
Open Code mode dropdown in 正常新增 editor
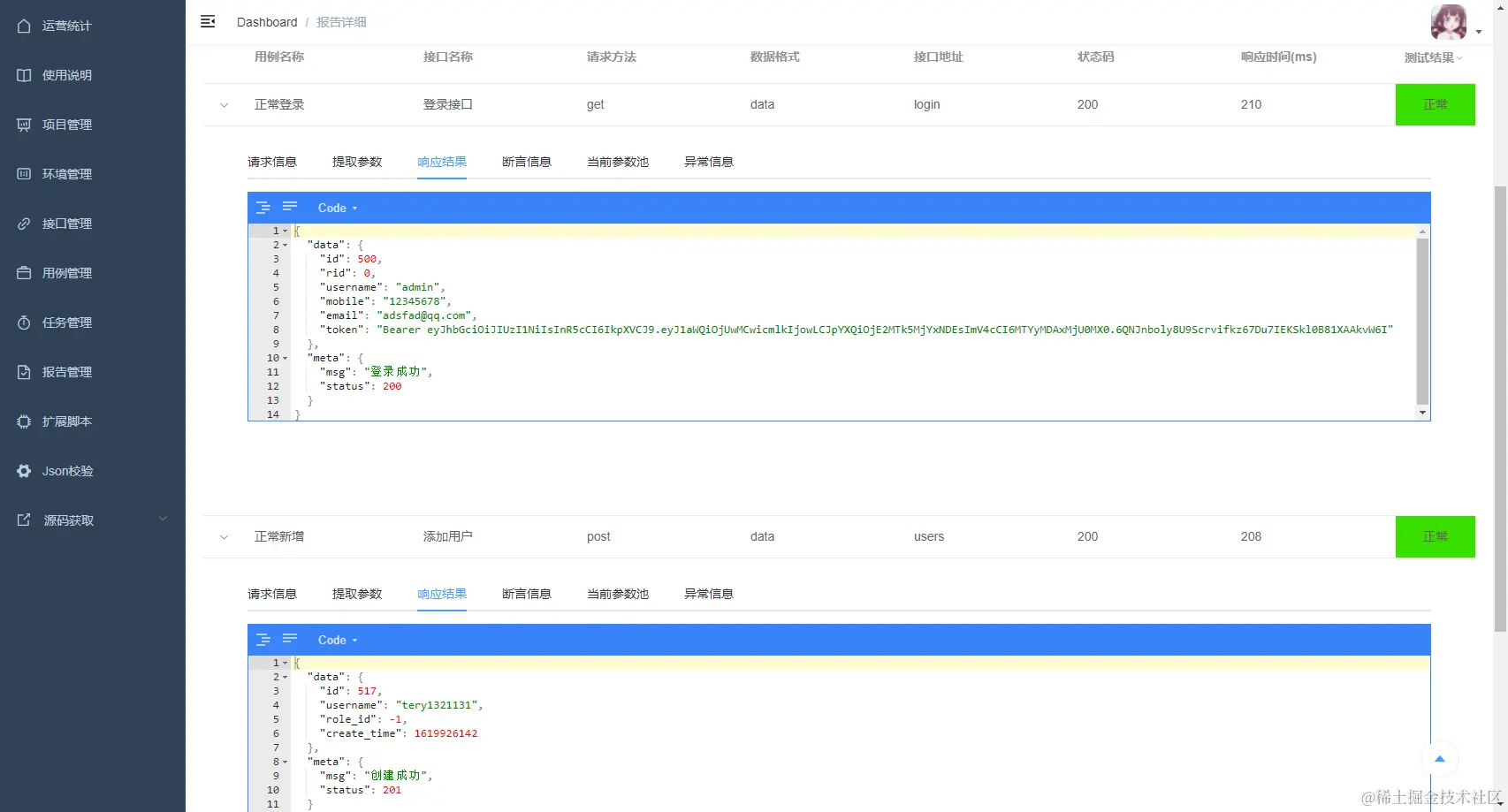338,640
